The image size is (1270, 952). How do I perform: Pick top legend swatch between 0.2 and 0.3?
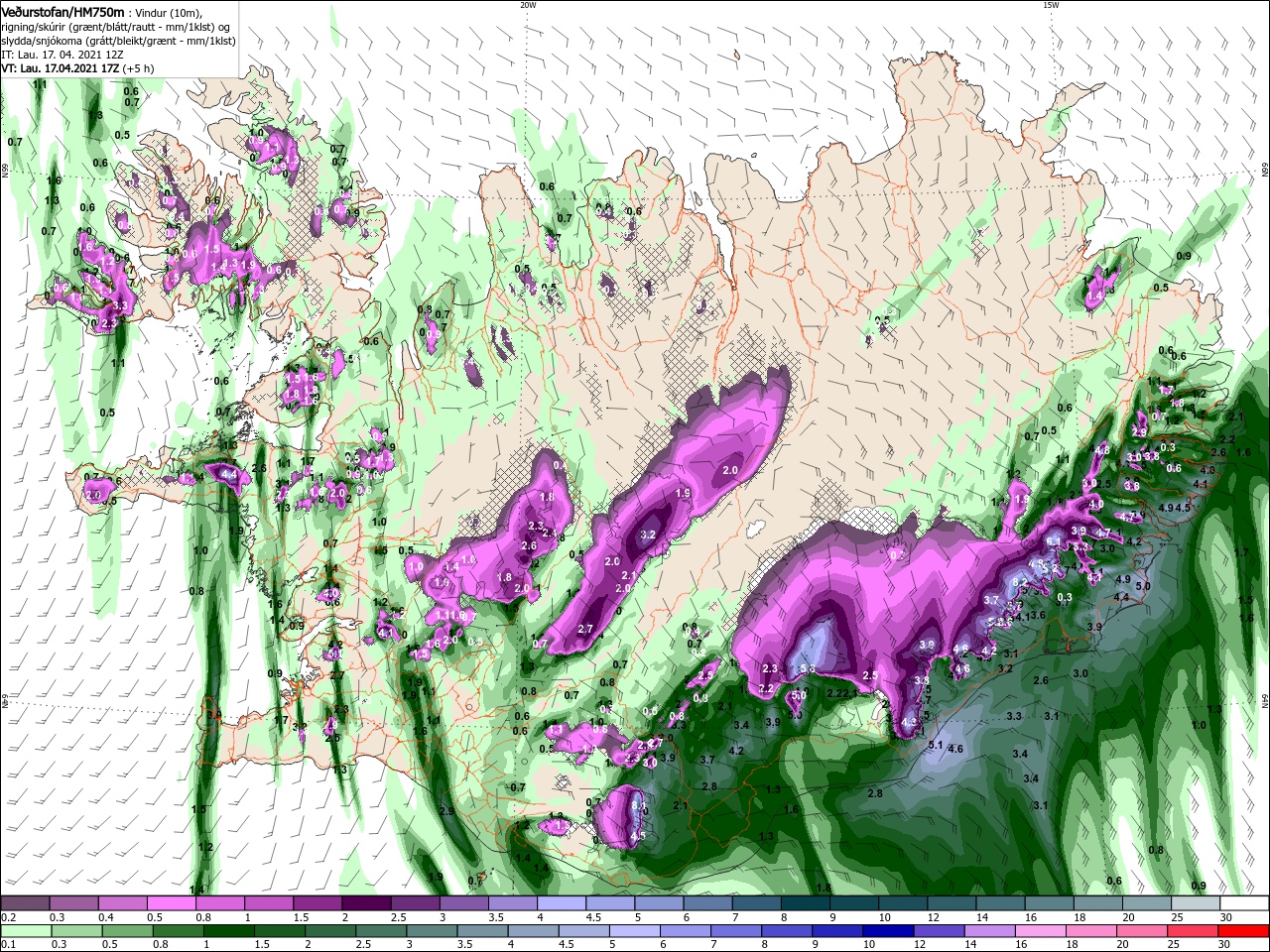25,903
